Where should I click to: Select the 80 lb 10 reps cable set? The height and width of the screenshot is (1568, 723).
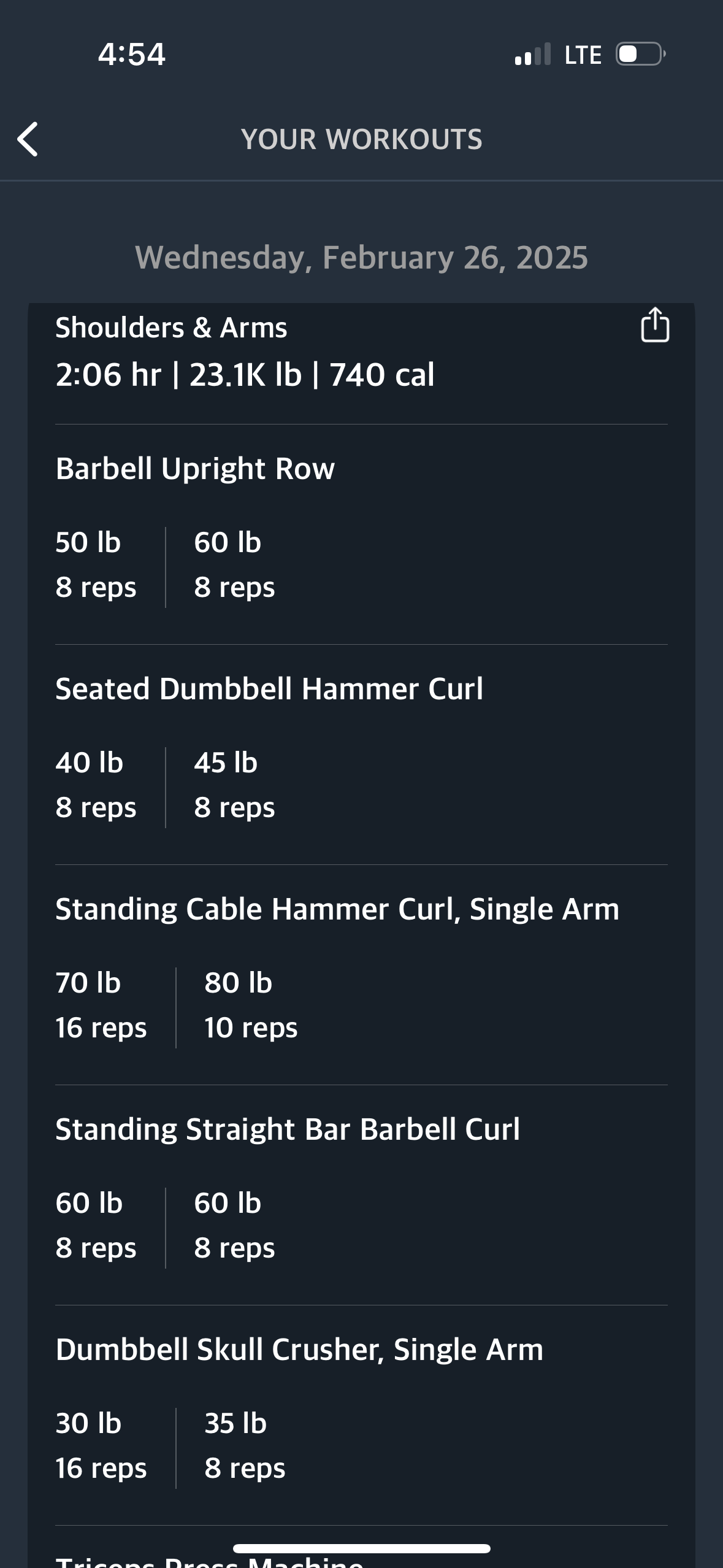click(251, 1005)
